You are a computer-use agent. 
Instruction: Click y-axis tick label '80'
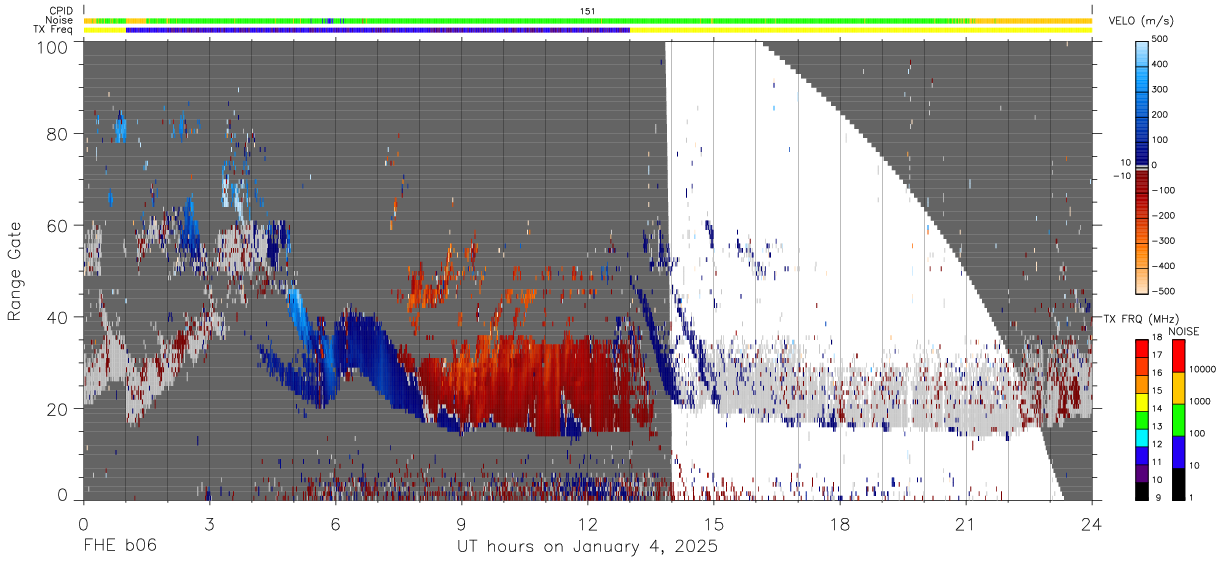59,134
